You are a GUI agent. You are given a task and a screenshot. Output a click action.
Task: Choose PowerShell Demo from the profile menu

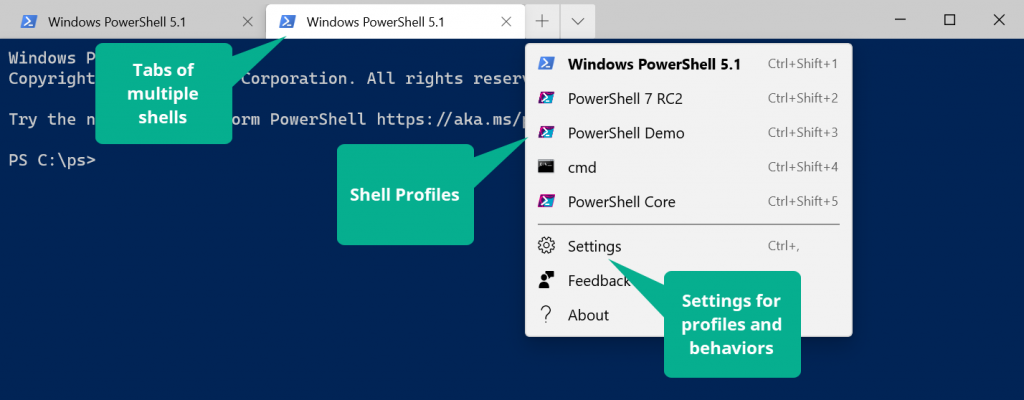click(x=626, y=133)
